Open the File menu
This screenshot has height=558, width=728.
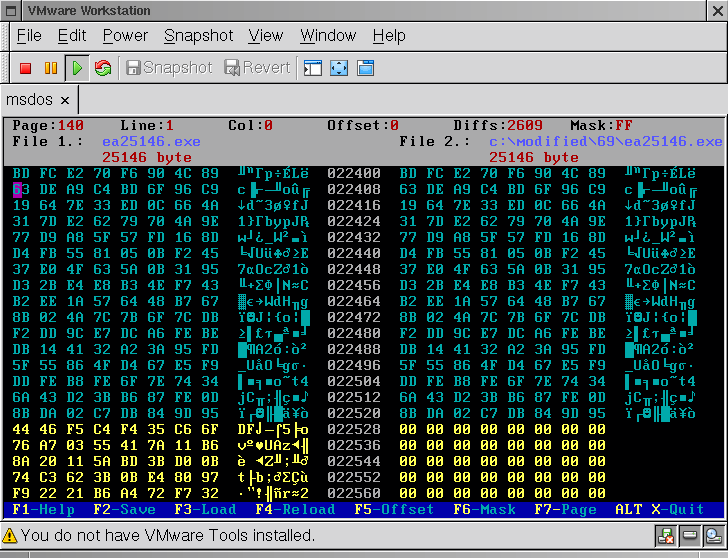tap(29, 36)
